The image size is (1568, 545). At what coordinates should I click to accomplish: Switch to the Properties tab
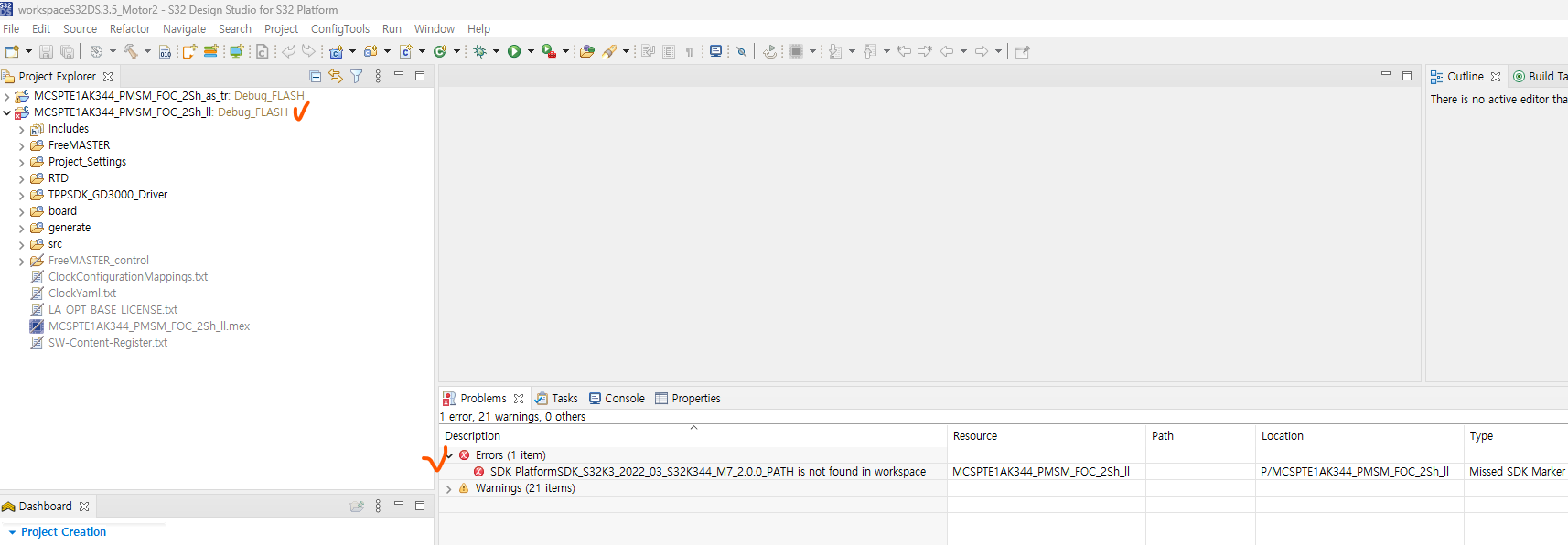[x=688, y=399]
